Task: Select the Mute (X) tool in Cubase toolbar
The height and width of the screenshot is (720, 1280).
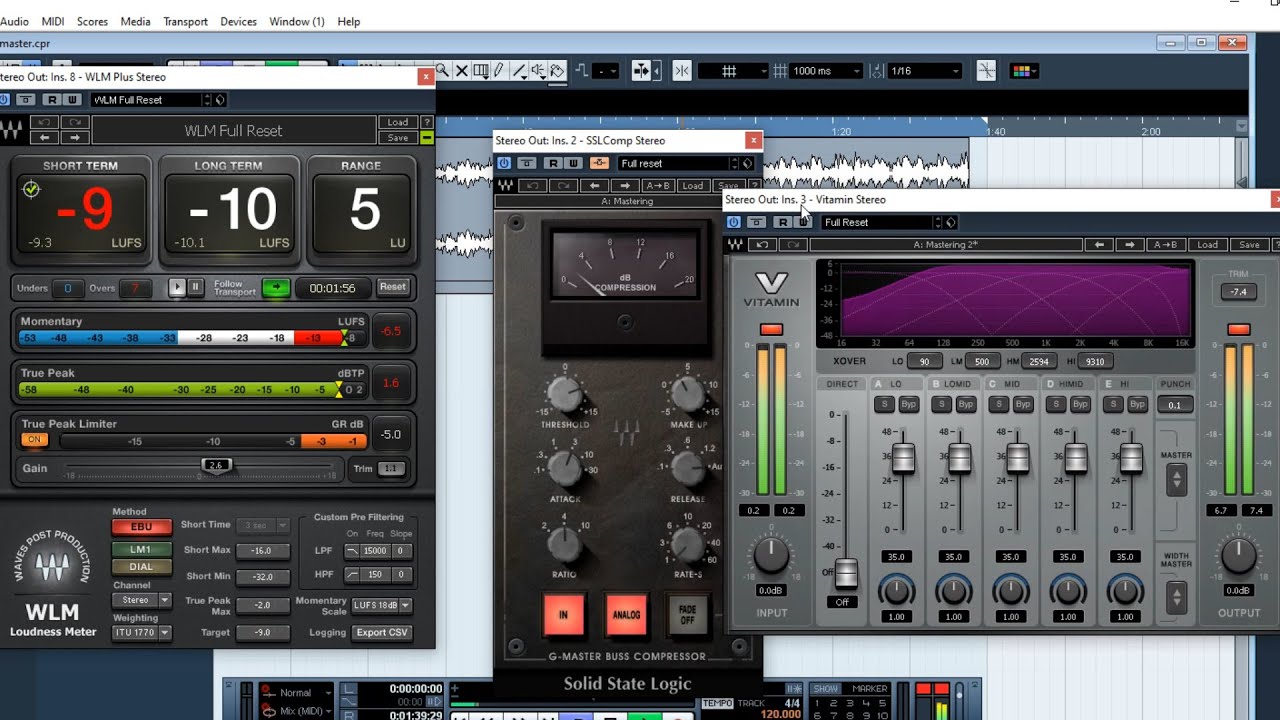Action: (462, 71)
